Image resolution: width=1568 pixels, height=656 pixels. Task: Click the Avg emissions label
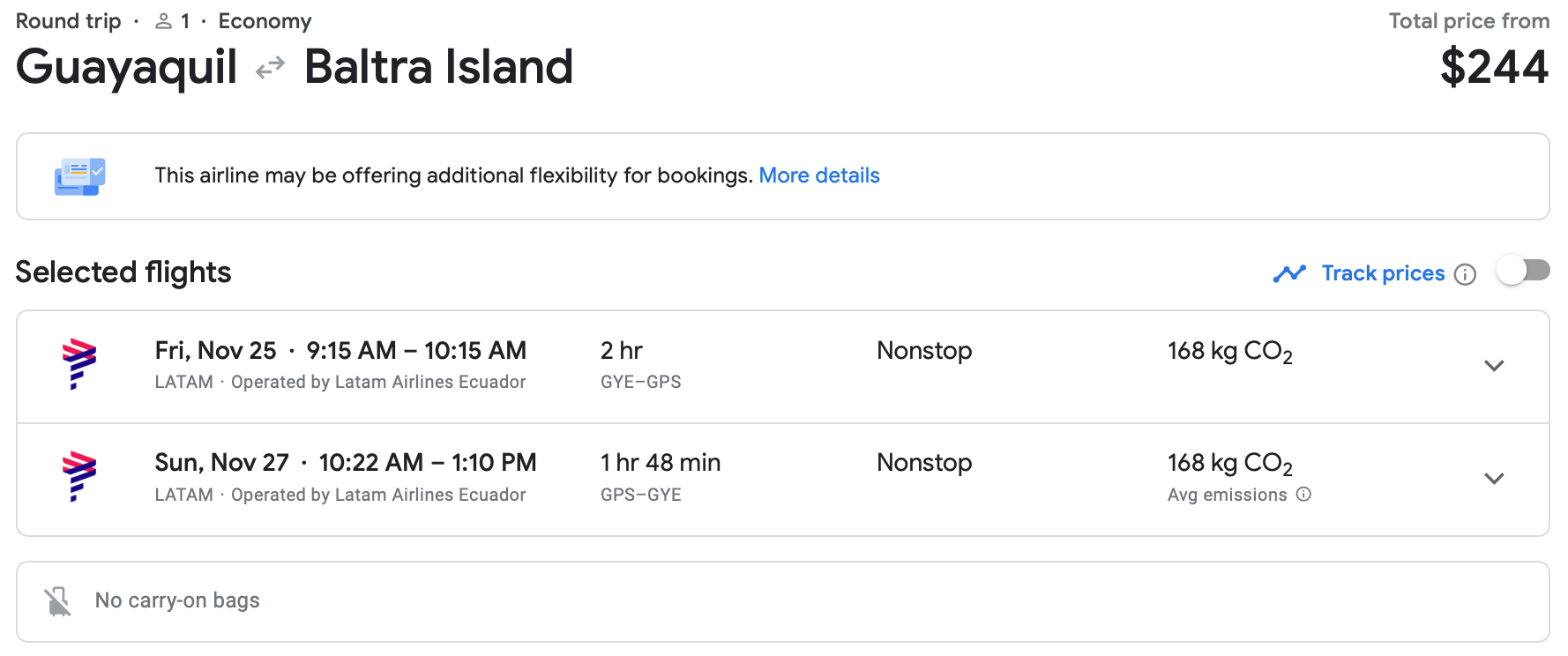pyautogui.click(x=1227, y=495)
